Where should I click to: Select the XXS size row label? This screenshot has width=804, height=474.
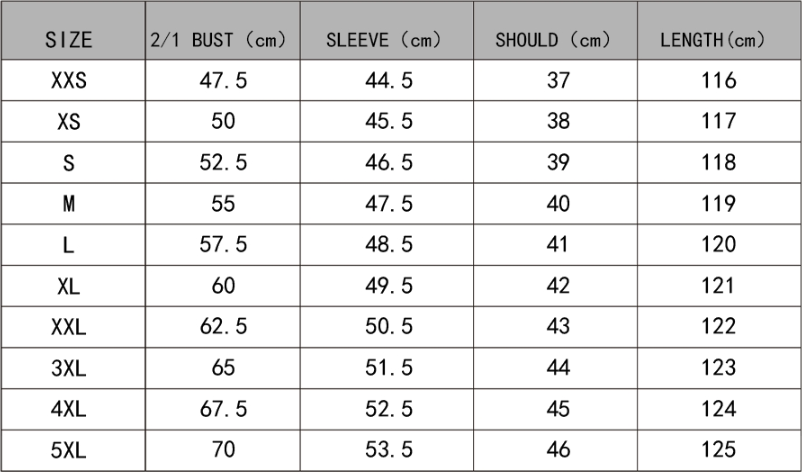pyautogui.click(x=69, y=81)
